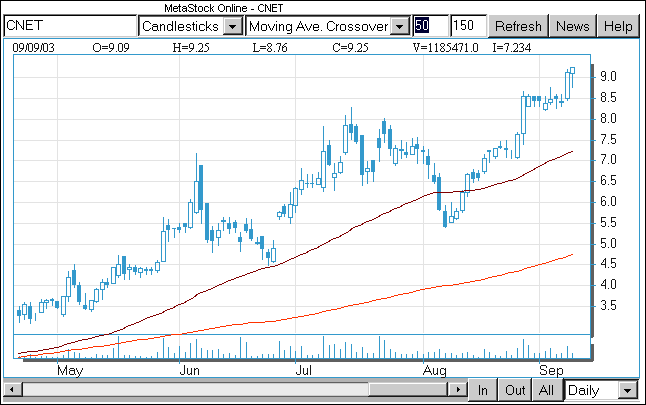Click the L=8.76 low price readout
This screenshot has height=405, width=646.
pyautogui.click(x=270, y=48)
